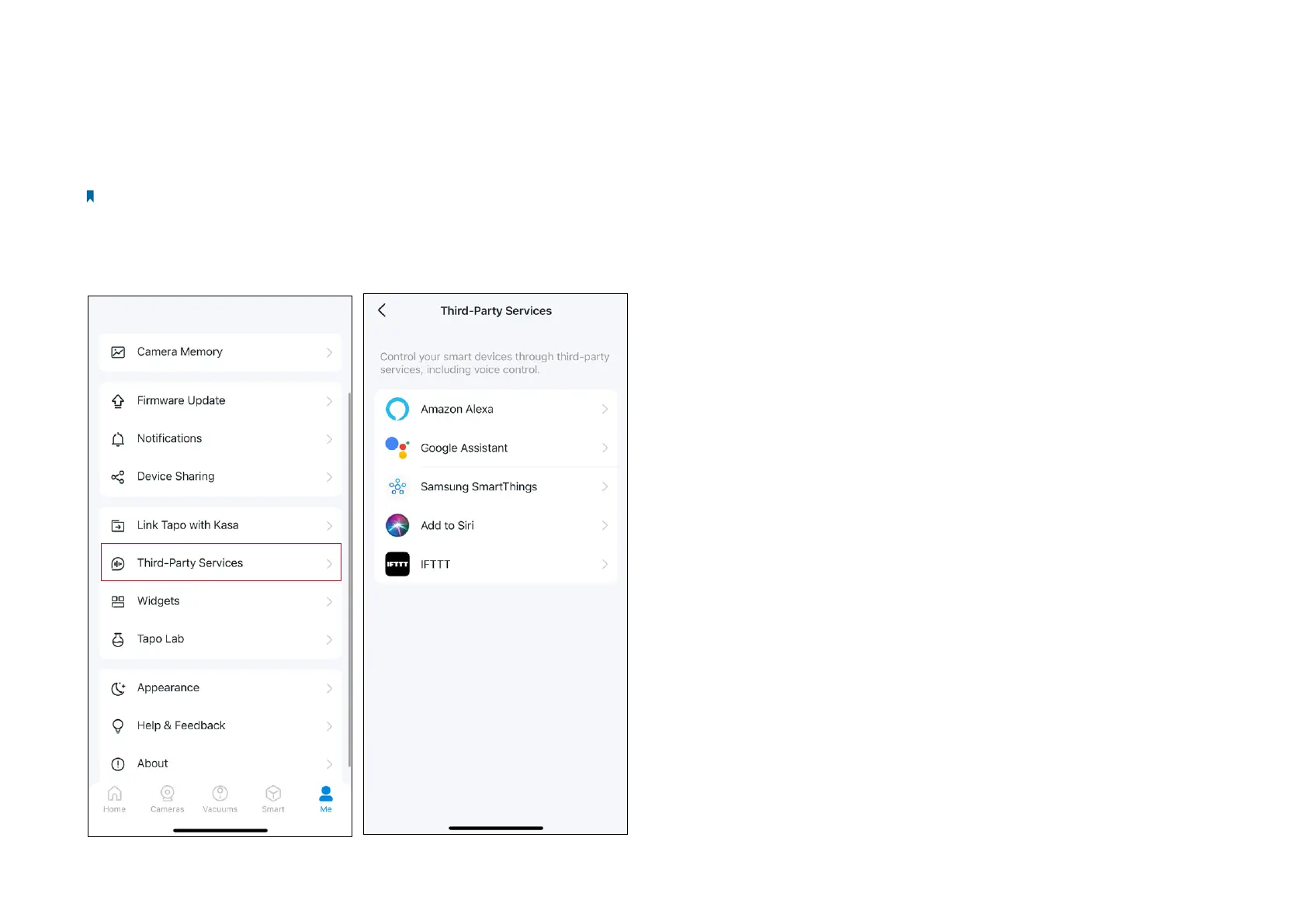
Task: Tap the black IFTTT logo icon
Action: pos(397,564)
